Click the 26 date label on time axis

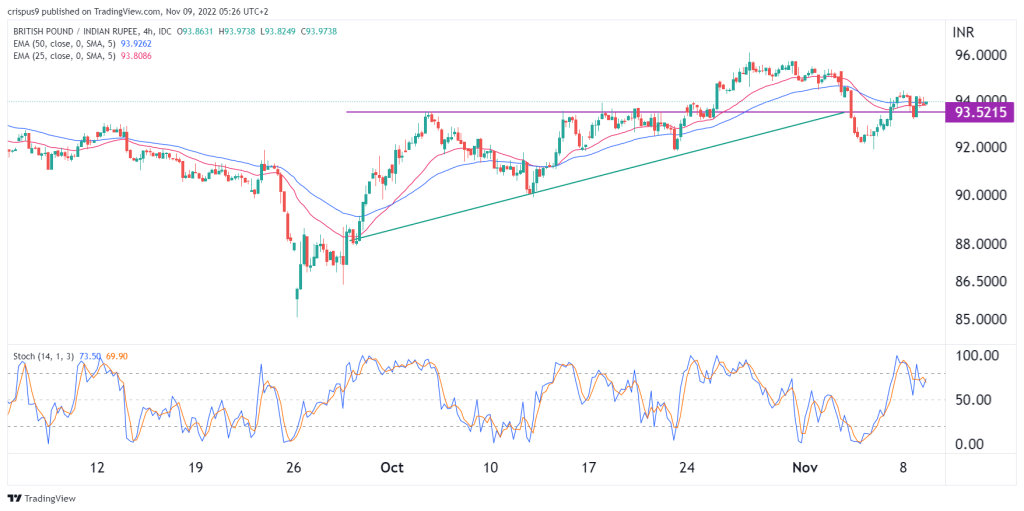tap(293, 468)
